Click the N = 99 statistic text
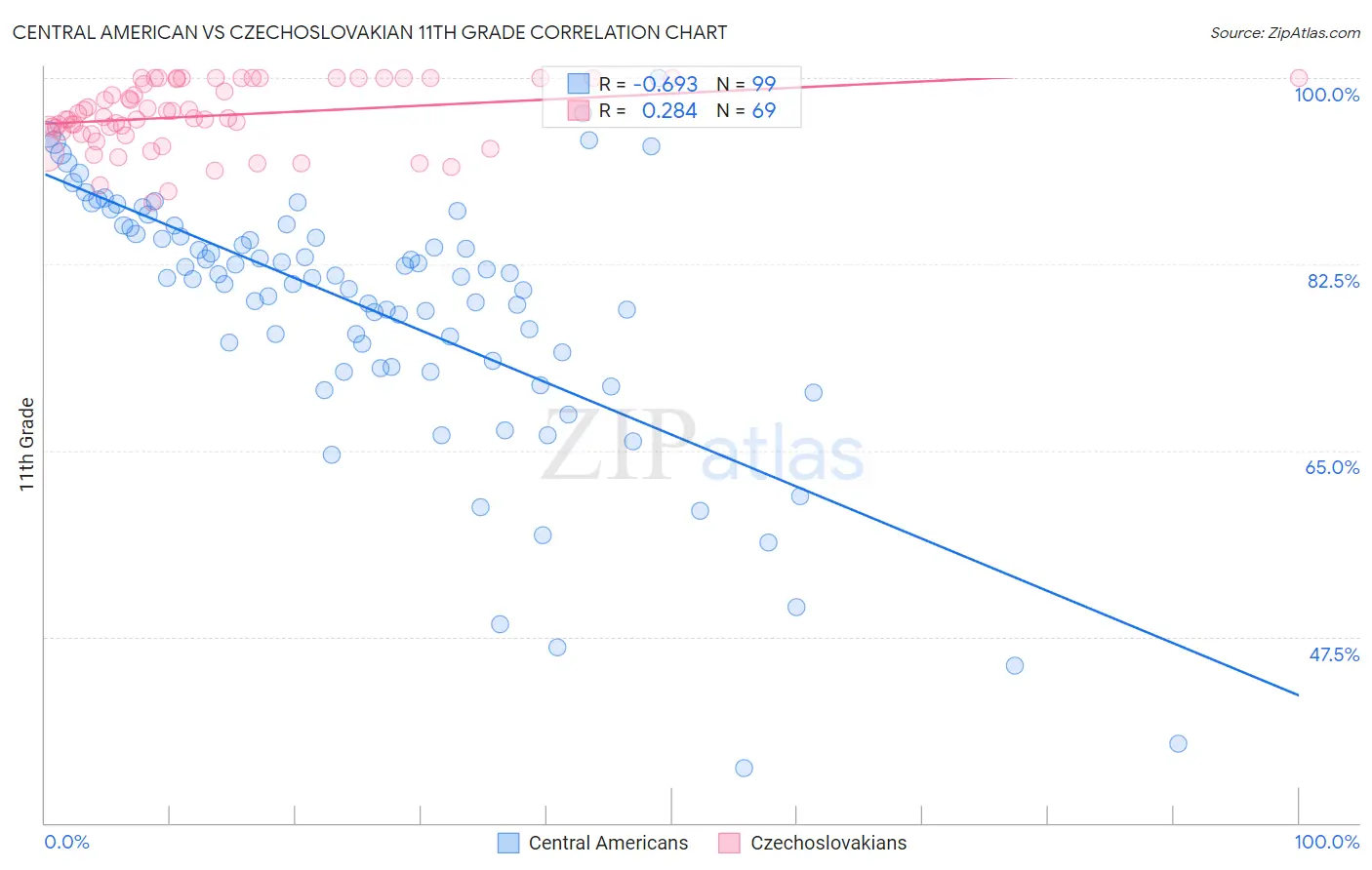 tap(747, 84)
